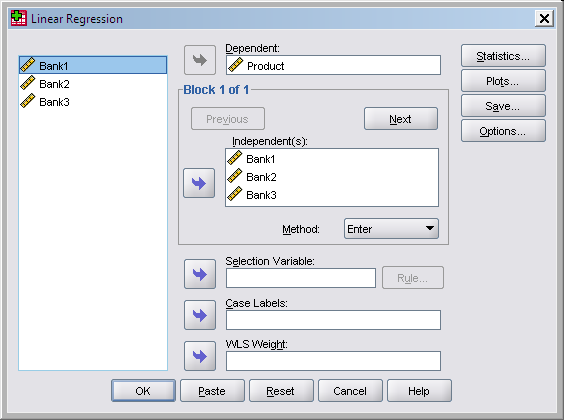564x420 pixels.
Task: Open the Statistics dialog
Action: [503, 56]
